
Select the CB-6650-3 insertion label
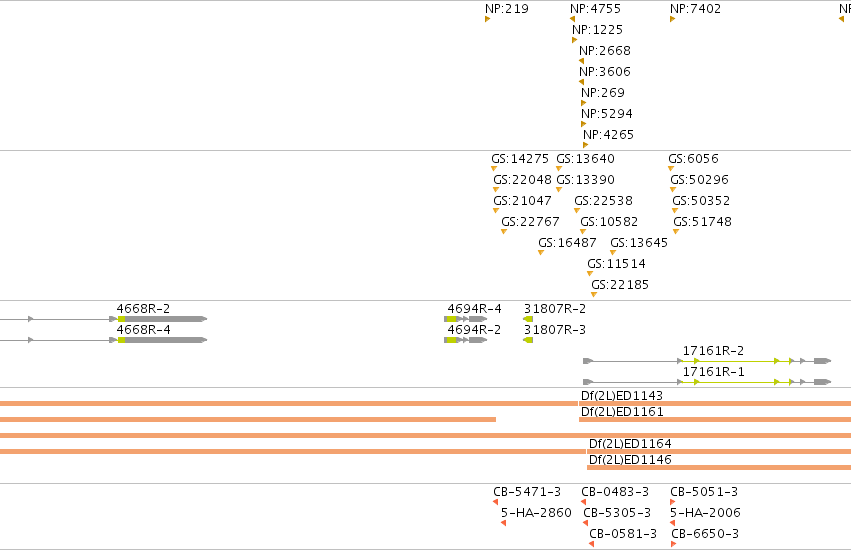coord(705,534)
